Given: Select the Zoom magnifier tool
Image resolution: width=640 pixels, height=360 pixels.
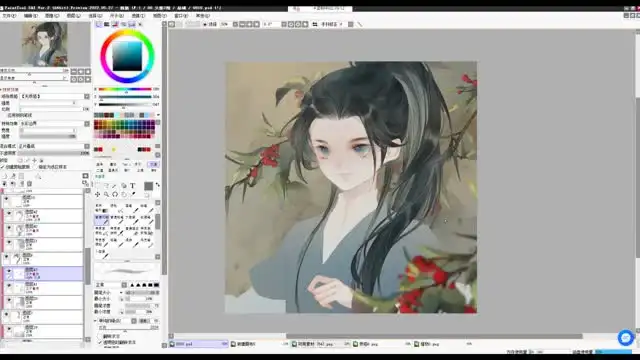Looking at the screenshot, I should tap(106, 194).
